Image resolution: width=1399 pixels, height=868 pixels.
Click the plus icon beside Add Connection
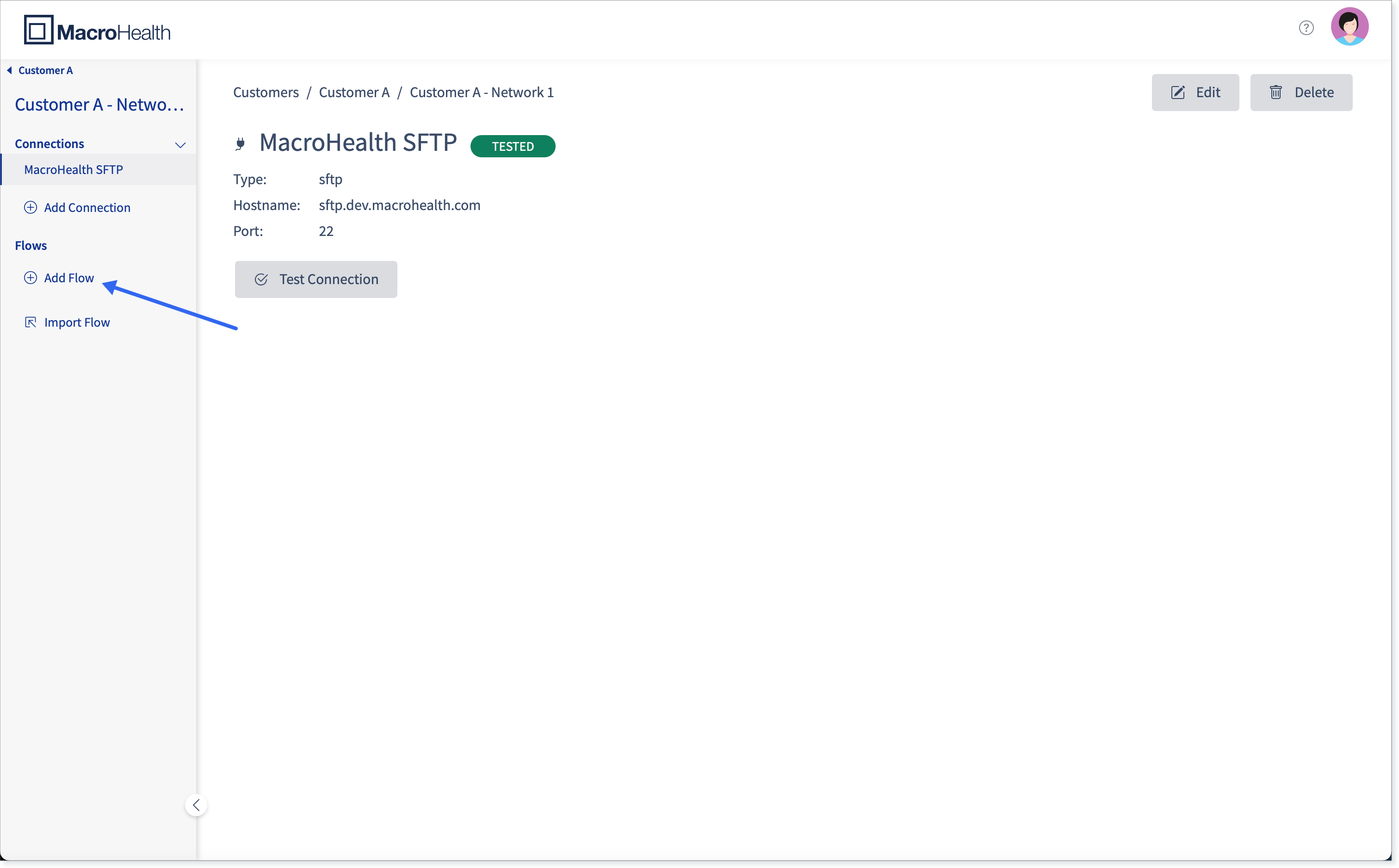click(31, 207)
